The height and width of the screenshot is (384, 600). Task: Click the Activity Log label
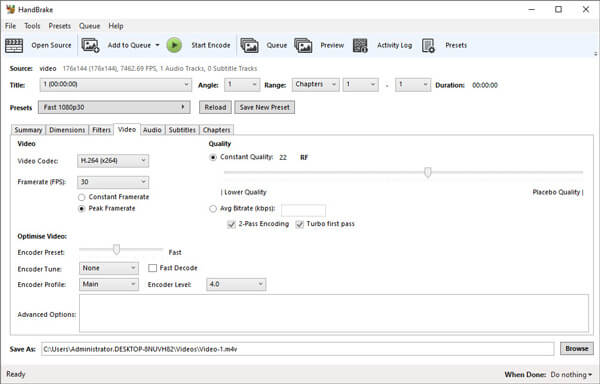(395, 45)
